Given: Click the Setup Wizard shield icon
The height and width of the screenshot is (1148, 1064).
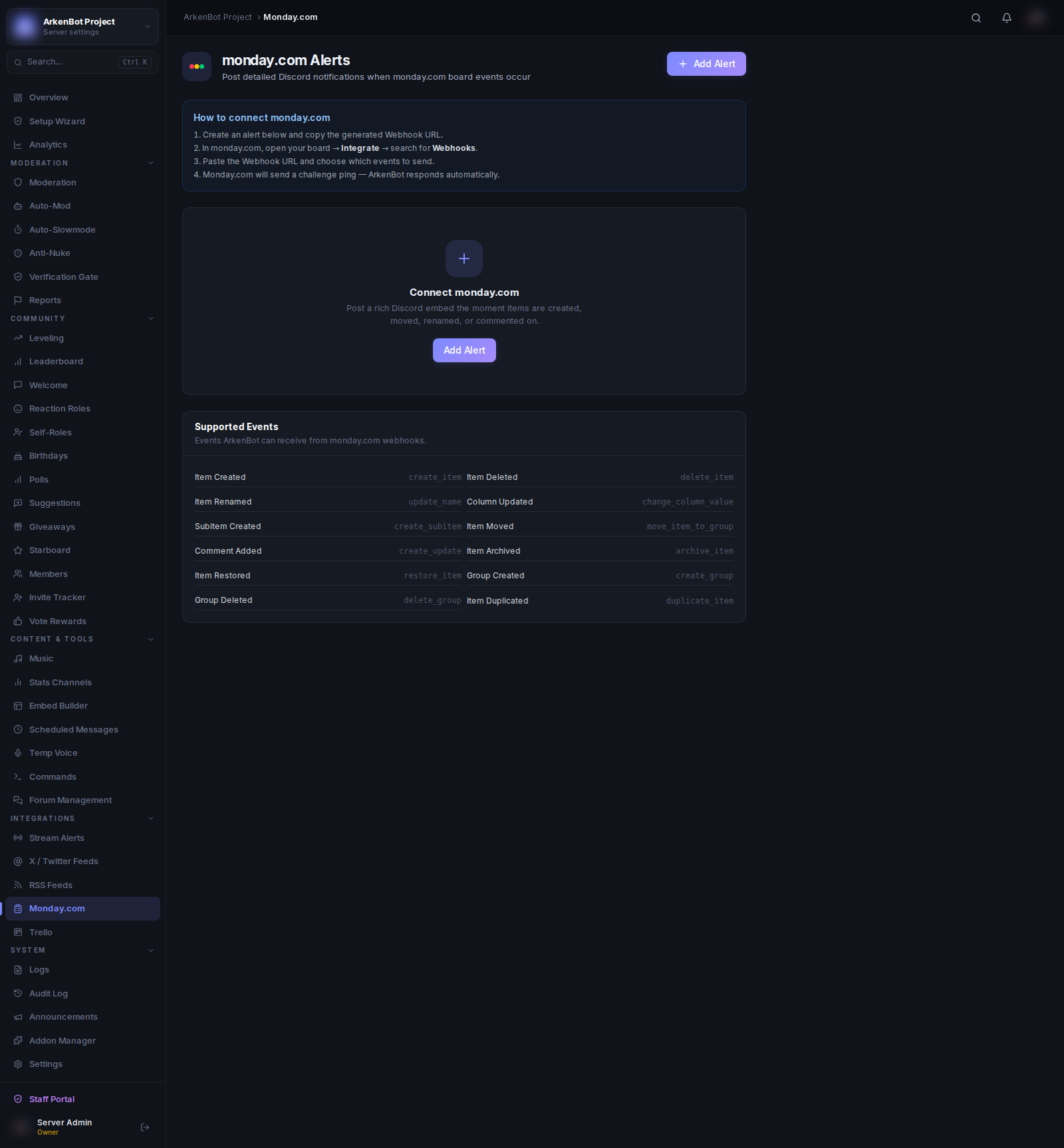Looking at the screenshot, I should coord(18,122).
